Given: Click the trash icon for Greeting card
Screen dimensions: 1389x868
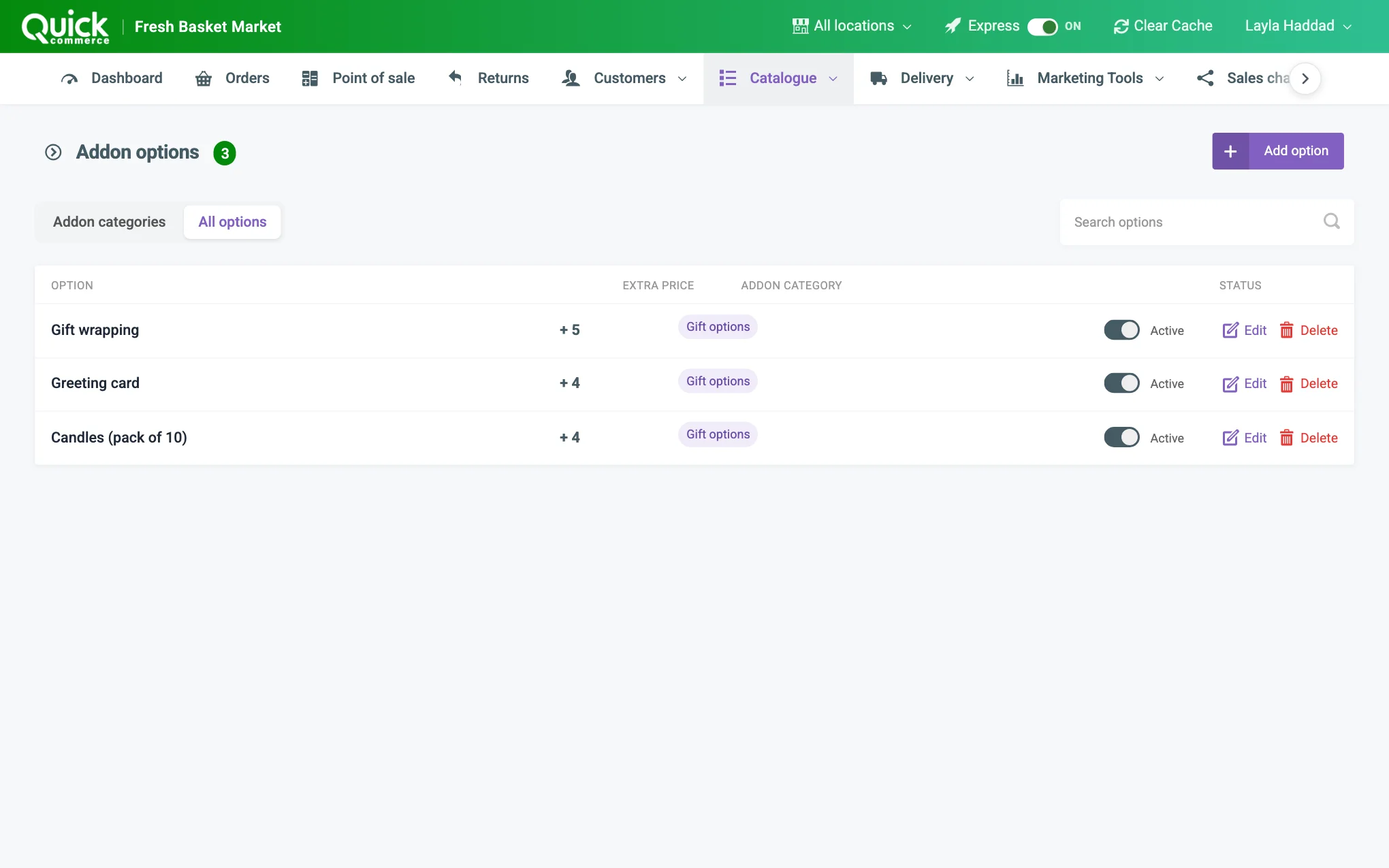Looking at the screenshot, I should click(1286, 384).
